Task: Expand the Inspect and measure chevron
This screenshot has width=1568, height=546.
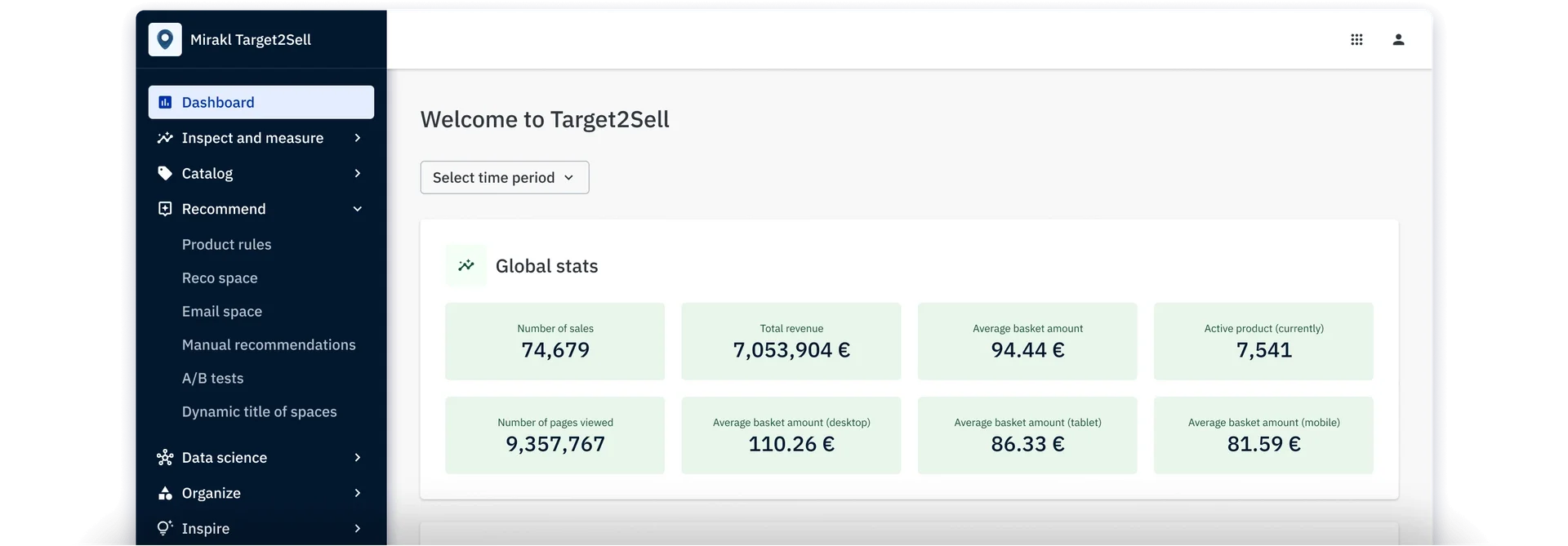Action: click(357, 138)
